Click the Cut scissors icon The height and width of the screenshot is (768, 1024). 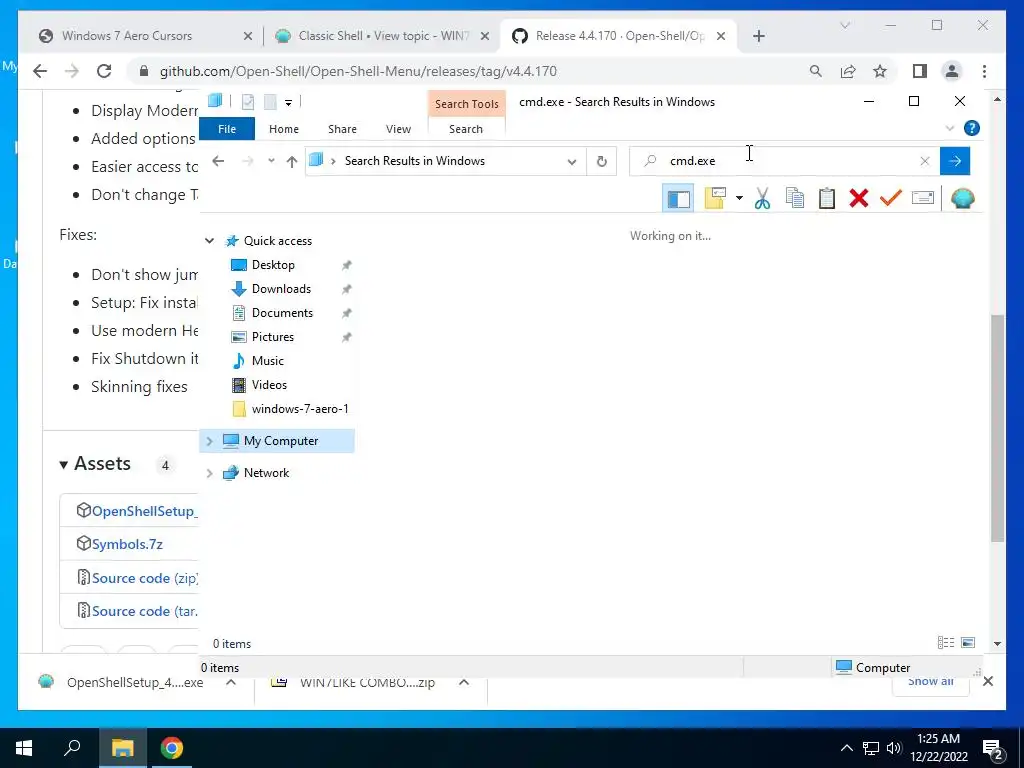pyautogui.click(x=762, y=198)
